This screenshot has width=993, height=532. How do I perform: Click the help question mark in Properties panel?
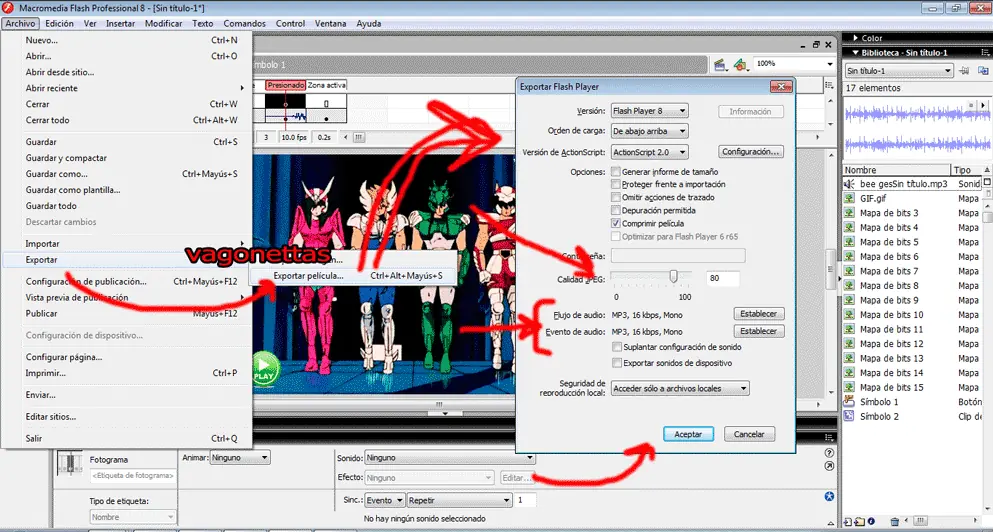coord(830,453)
